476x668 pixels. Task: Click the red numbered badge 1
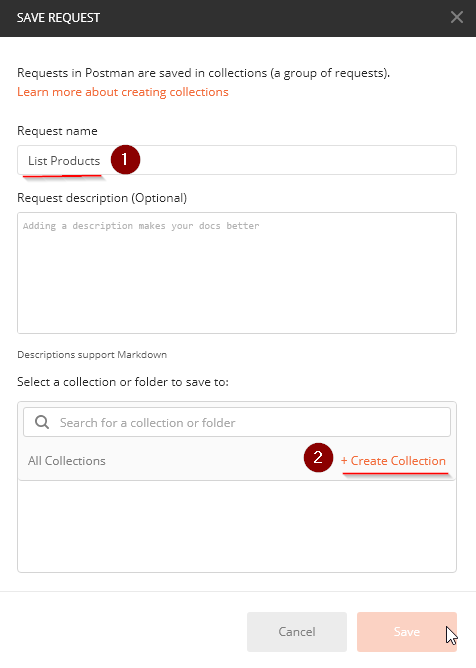click(x=125, y=160)
